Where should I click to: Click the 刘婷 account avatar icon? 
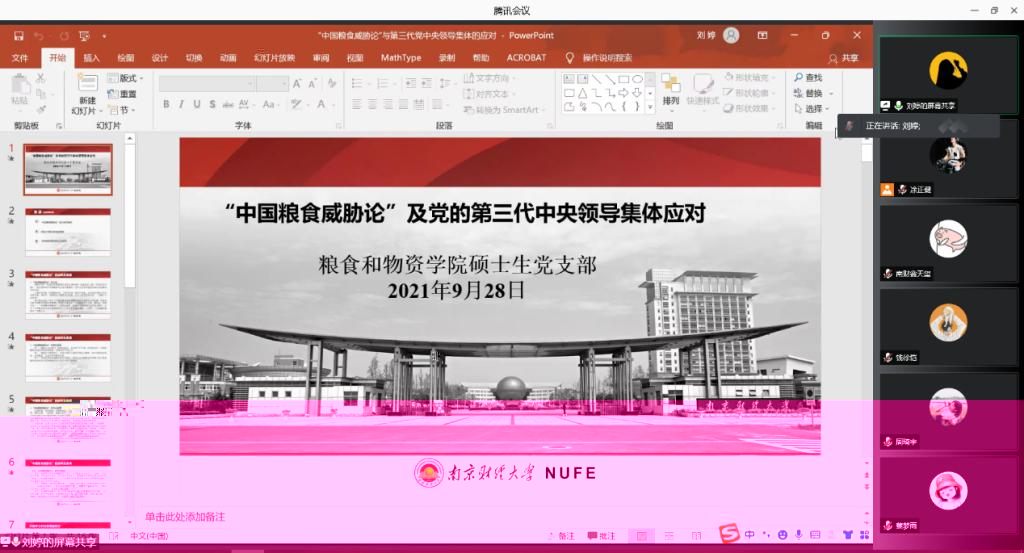pos(731,35)
